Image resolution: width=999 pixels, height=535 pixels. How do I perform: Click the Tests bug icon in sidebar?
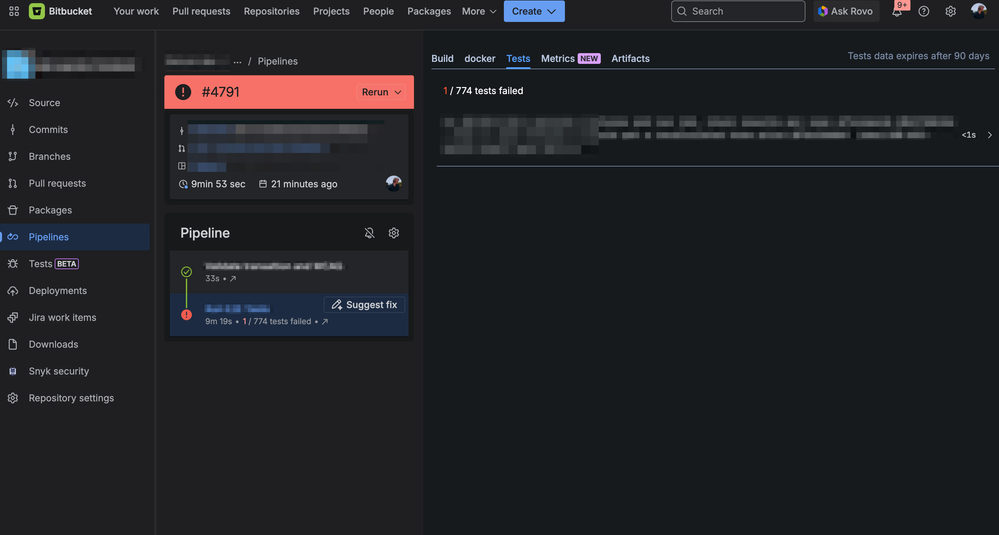point(13,264)
